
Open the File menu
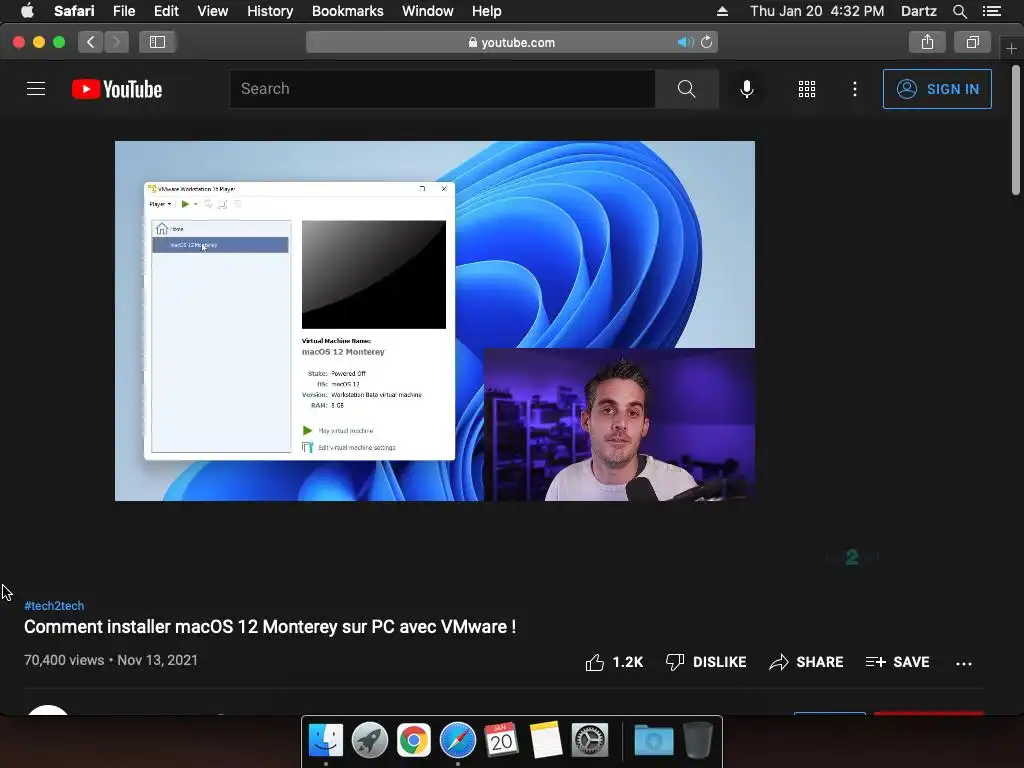tap(123, 11)
